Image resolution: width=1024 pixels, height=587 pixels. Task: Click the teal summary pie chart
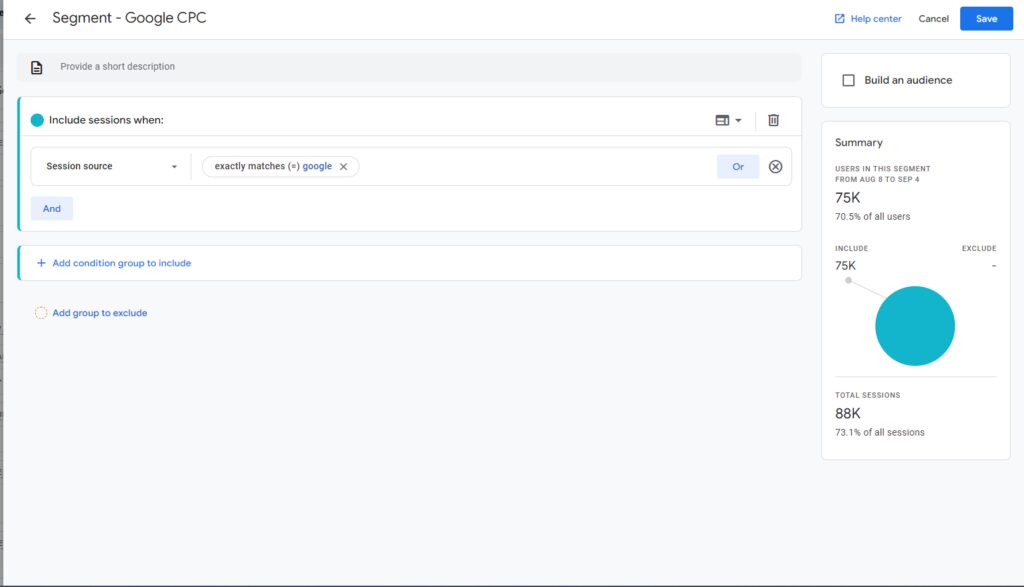915,326
